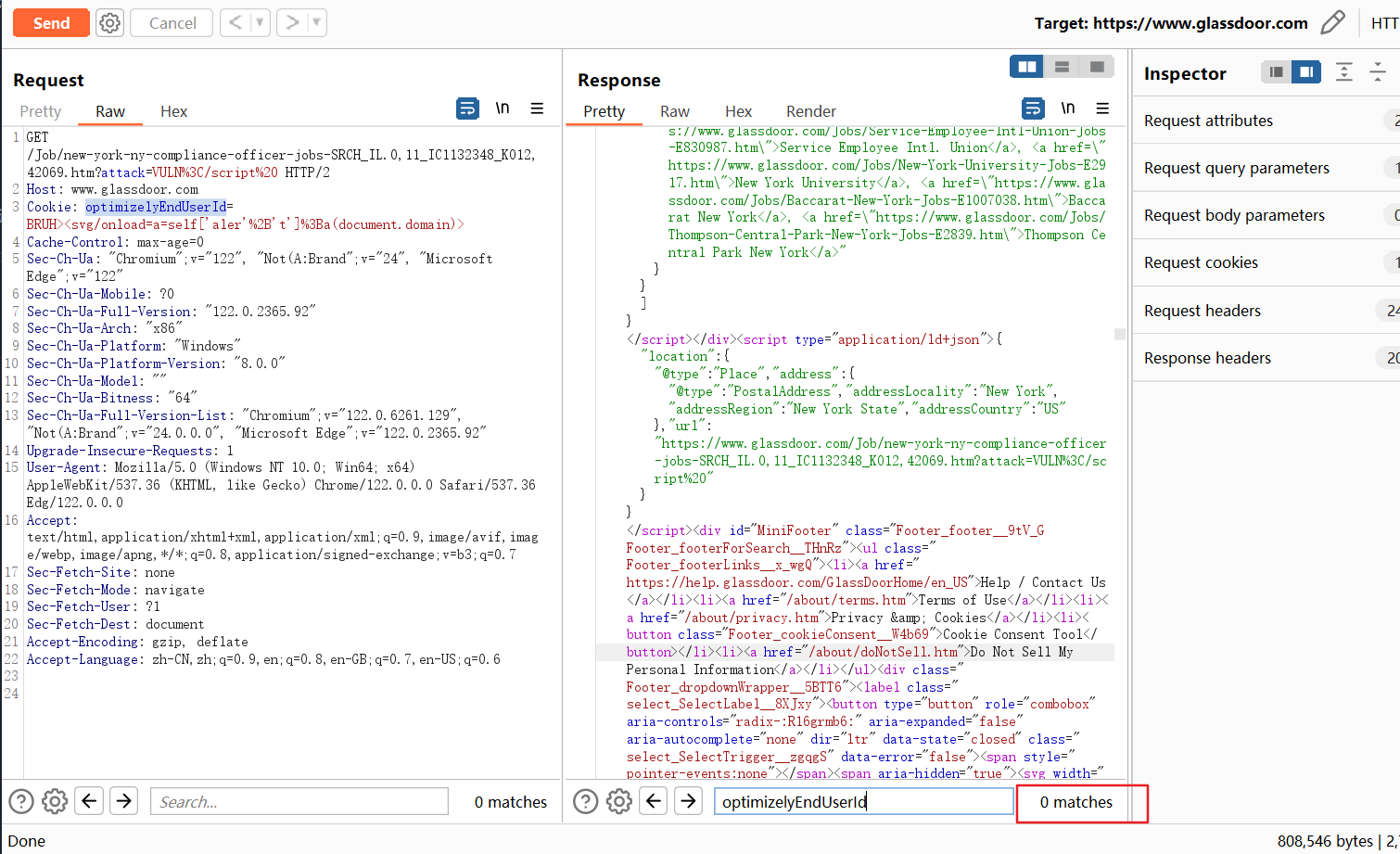Toggle word wrap in Request panel

tap(468, 108)
